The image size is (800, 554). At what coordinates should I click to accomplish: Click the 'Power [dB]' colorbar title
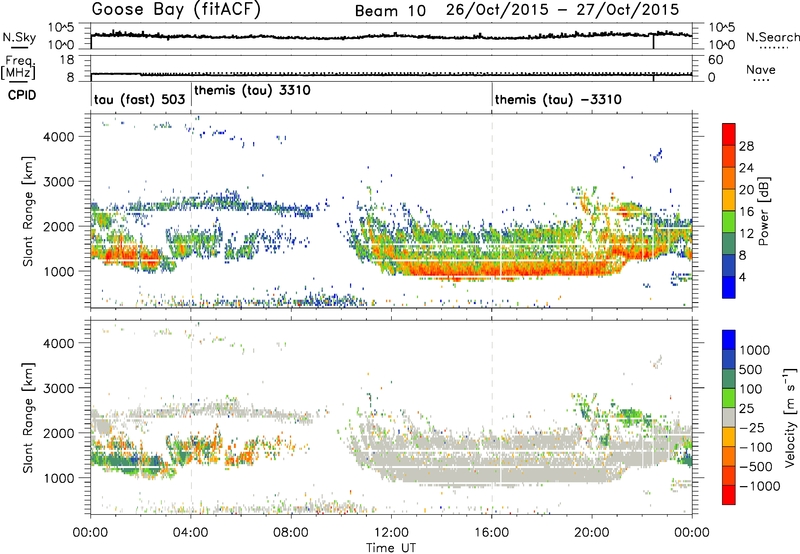(x=764, y=211)
